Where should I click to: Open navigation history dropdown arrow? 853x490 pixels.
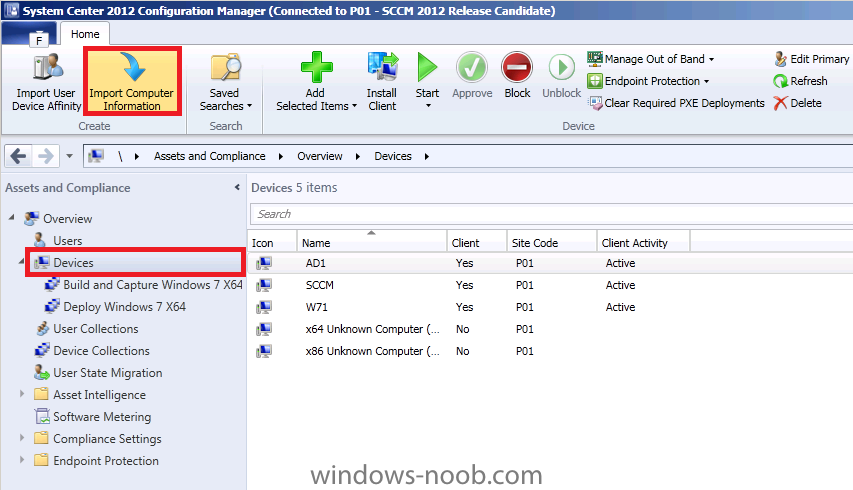click(70, 156)
